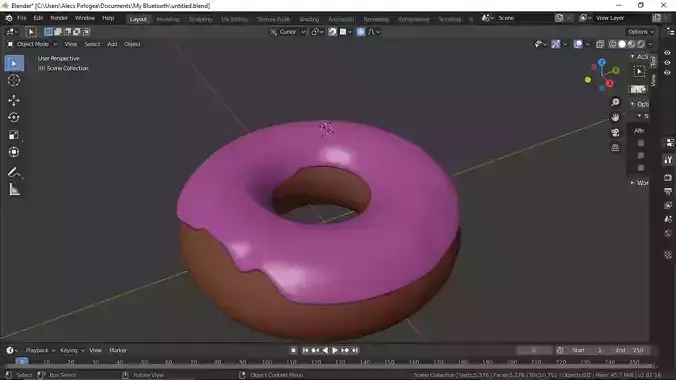
Task: Toggle first eye visibility icon in outliner
Action: 667,53
